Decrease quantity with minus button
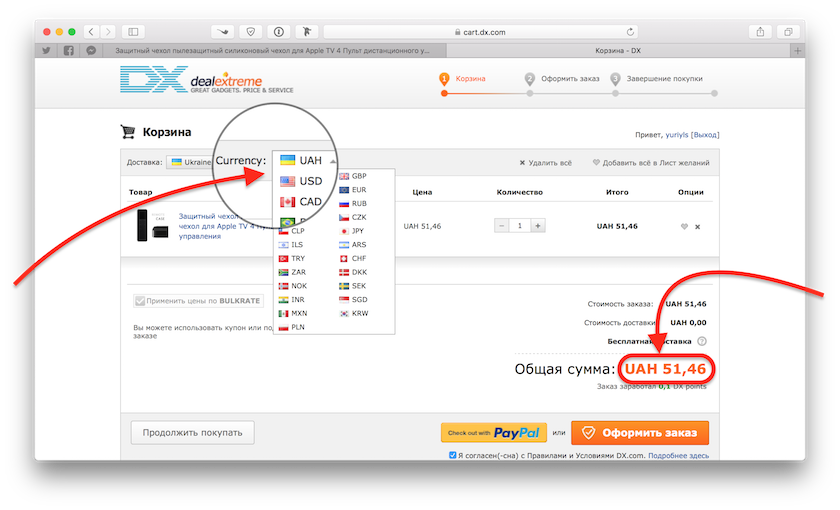The height and width of the screenshot is (510, 840). point(501,226)
